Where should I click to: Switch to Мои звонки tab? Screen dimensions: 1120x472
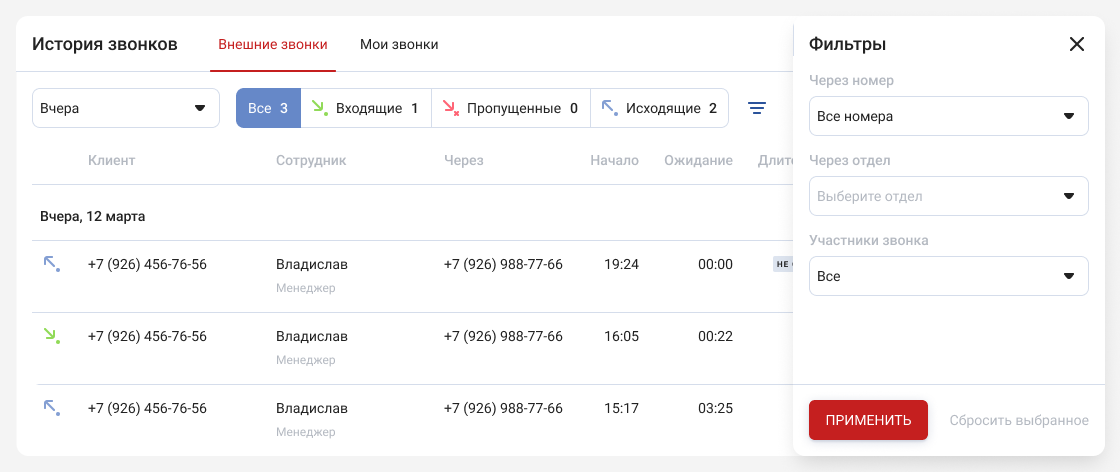(x=399, y=44)
